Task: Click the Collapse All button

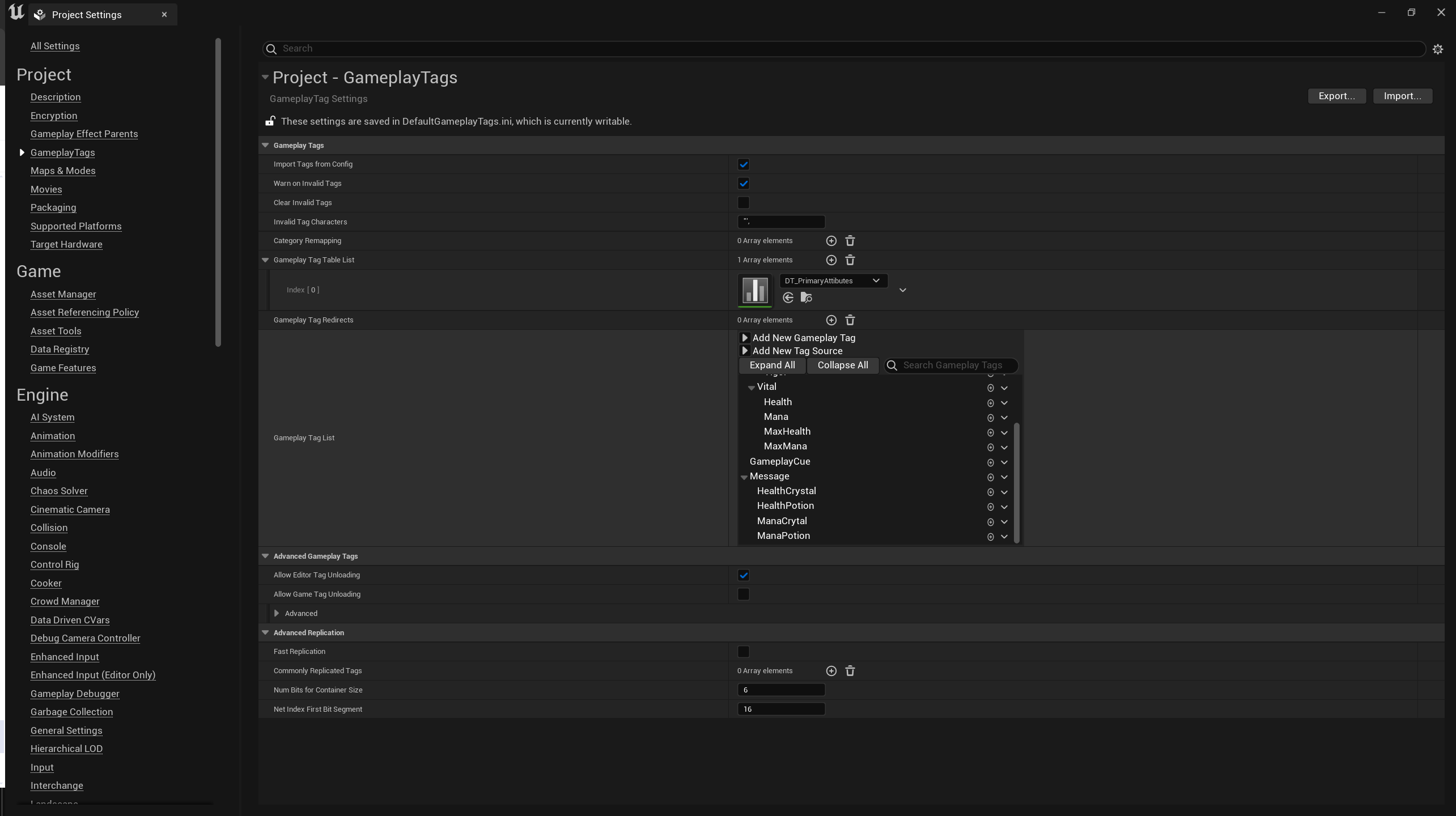Action: 842,365
